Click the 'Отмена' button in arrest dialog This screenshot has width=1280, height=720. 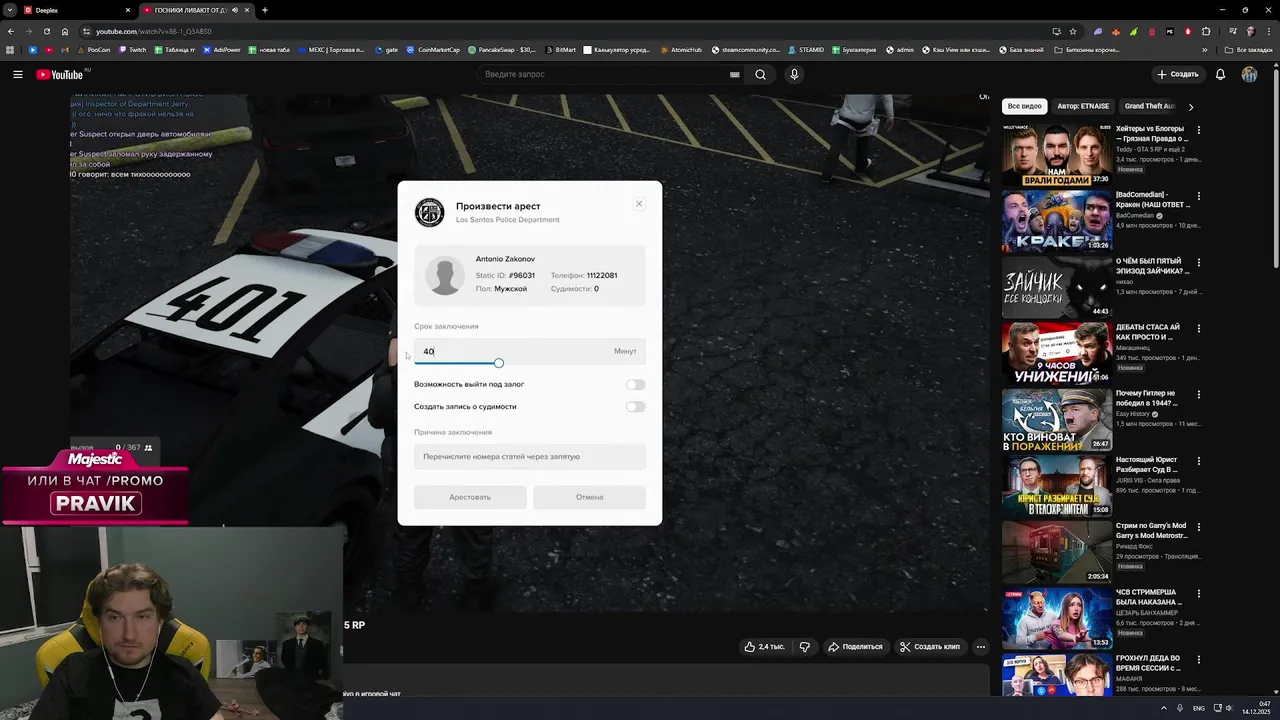click(589, 497)
